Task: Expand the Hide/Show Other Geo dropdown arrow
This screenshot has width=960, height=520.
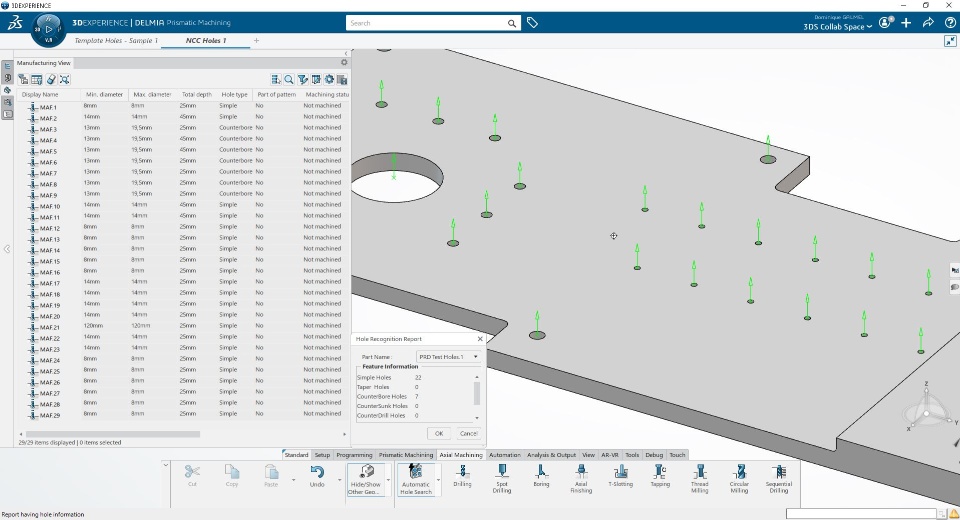Action: pos(388,480)
